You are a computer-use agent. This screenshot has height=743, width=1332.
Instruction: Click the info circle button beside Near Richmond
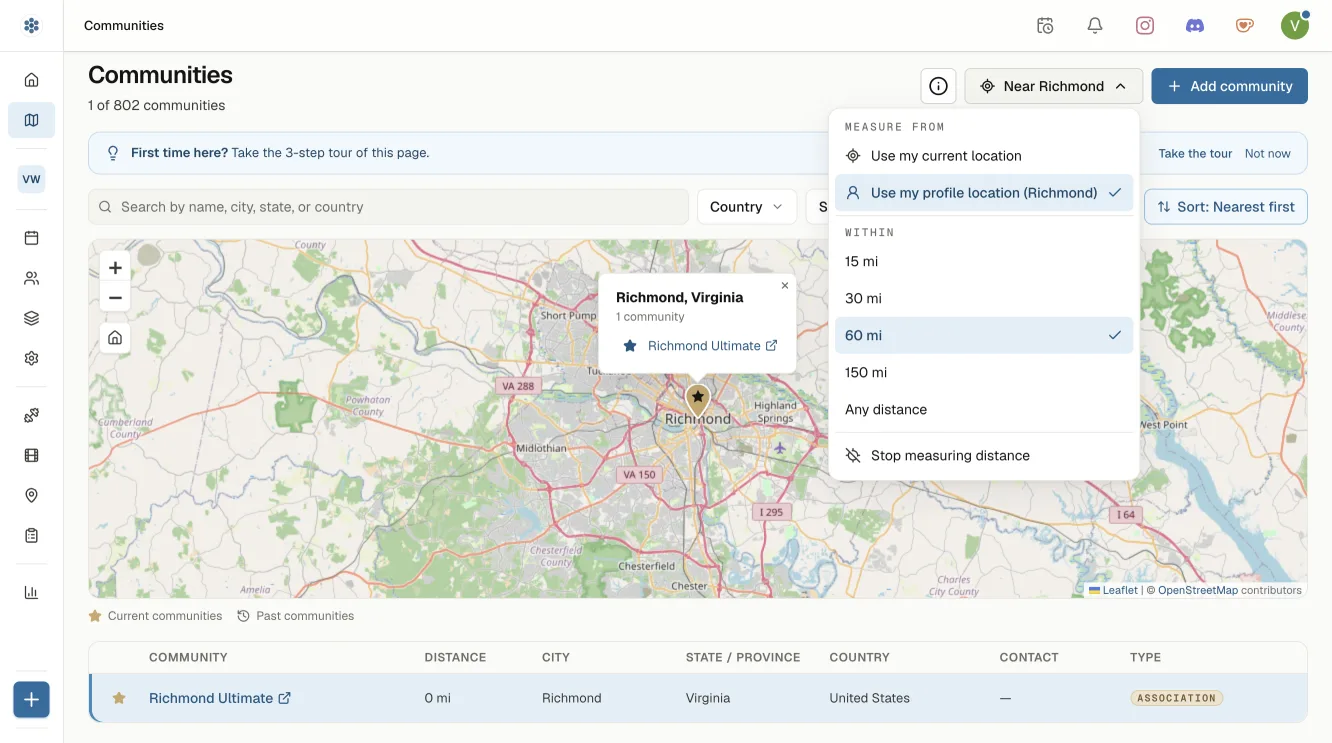pos(938,86)
